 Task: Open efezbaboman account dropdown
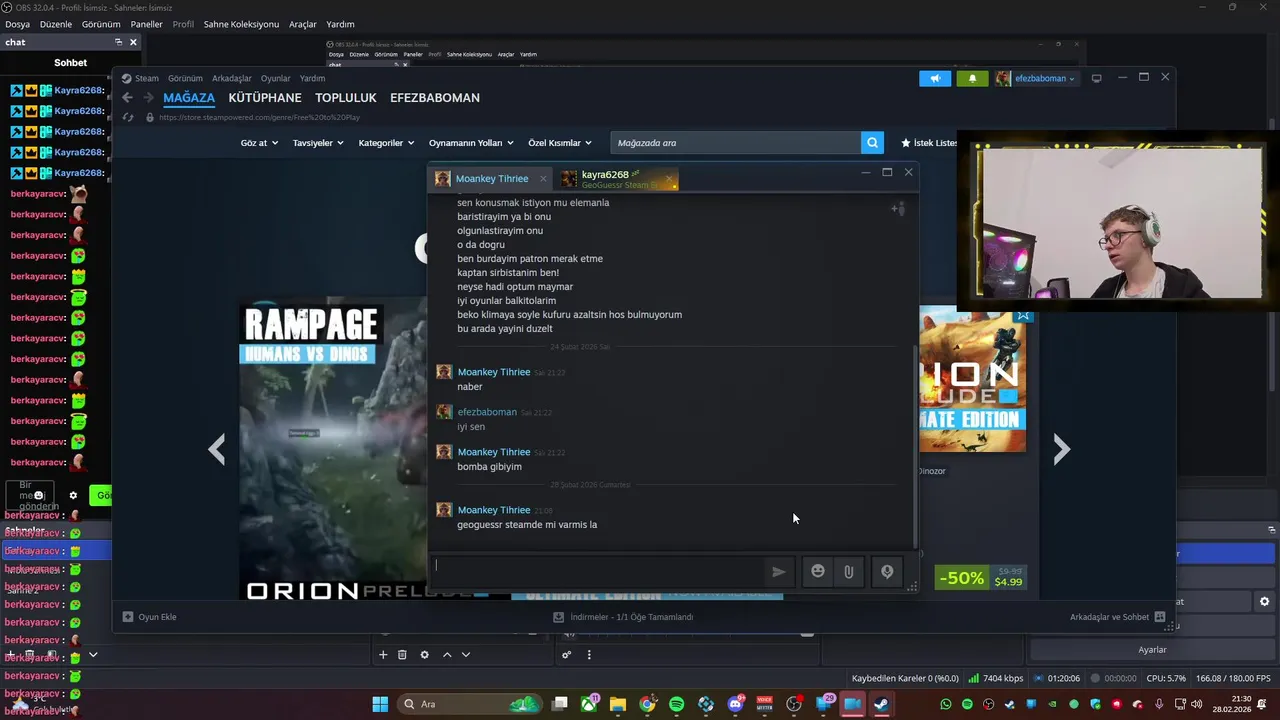pyautogui.click(x=1036, y=79)
